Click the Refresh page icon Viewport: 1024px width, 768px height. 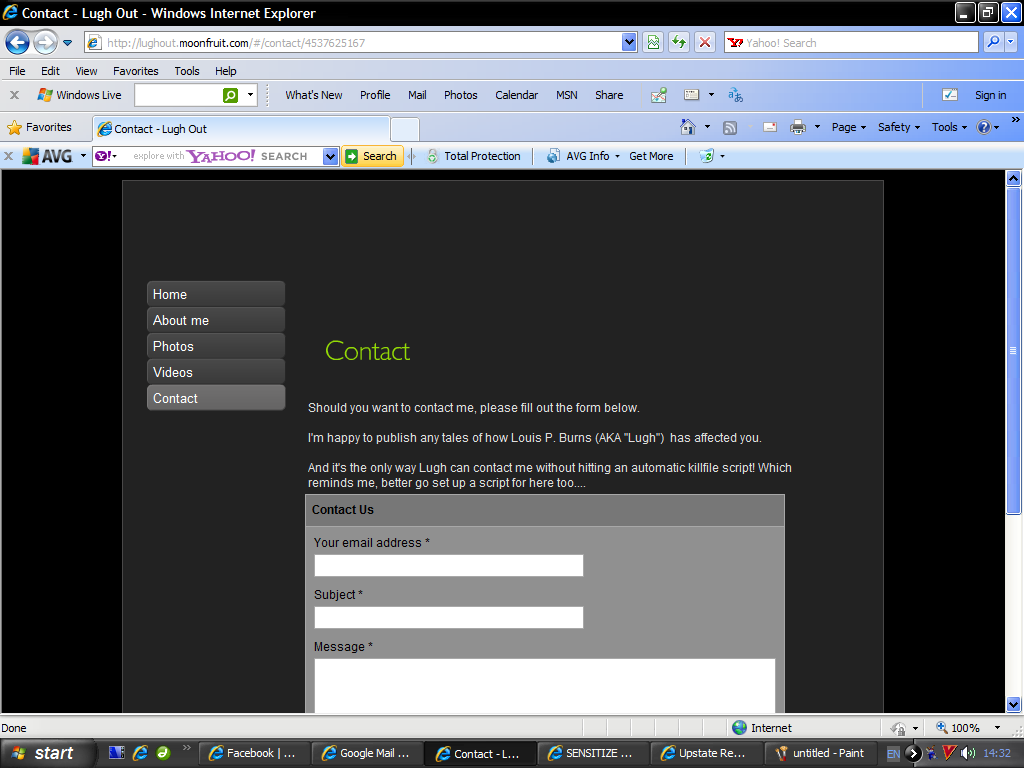(x=679, y=42)
